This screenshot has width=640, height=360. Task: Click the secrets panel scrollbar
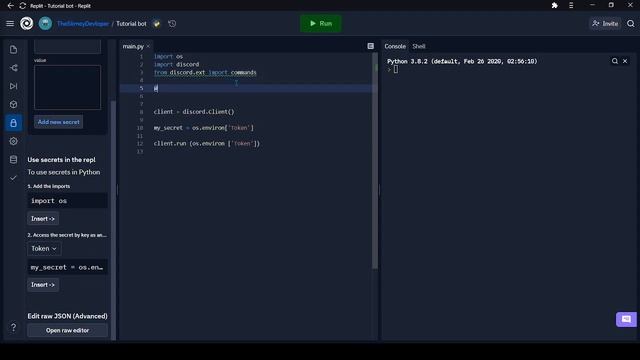pos(113,220)
